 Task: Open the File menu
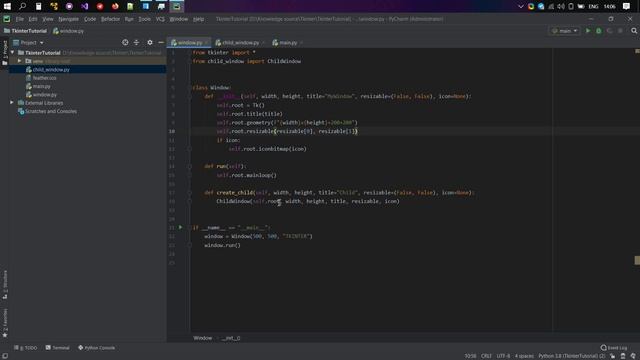pos(20,19)
